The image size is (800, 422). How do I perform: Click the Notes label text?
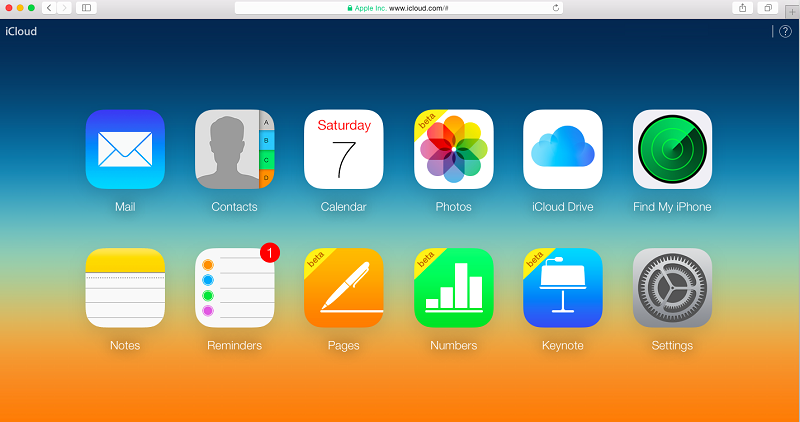tap(125, 345)
